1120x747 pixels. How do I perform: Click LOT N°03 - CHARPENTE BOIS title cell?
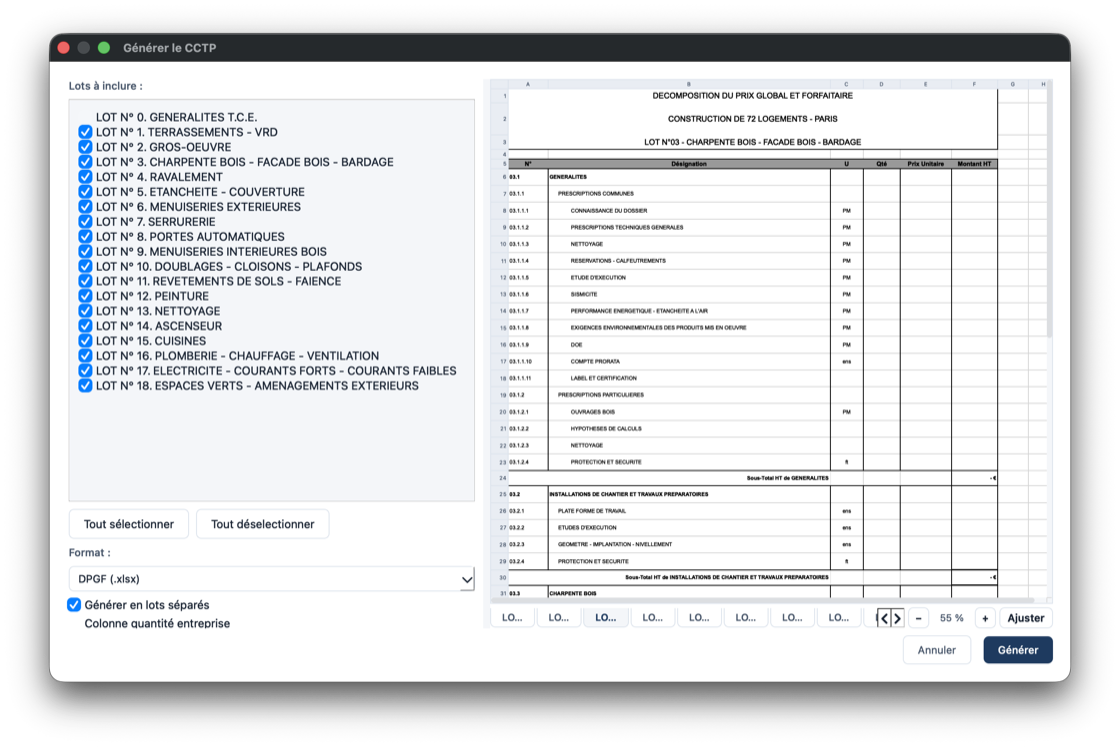tap(752, 142)
